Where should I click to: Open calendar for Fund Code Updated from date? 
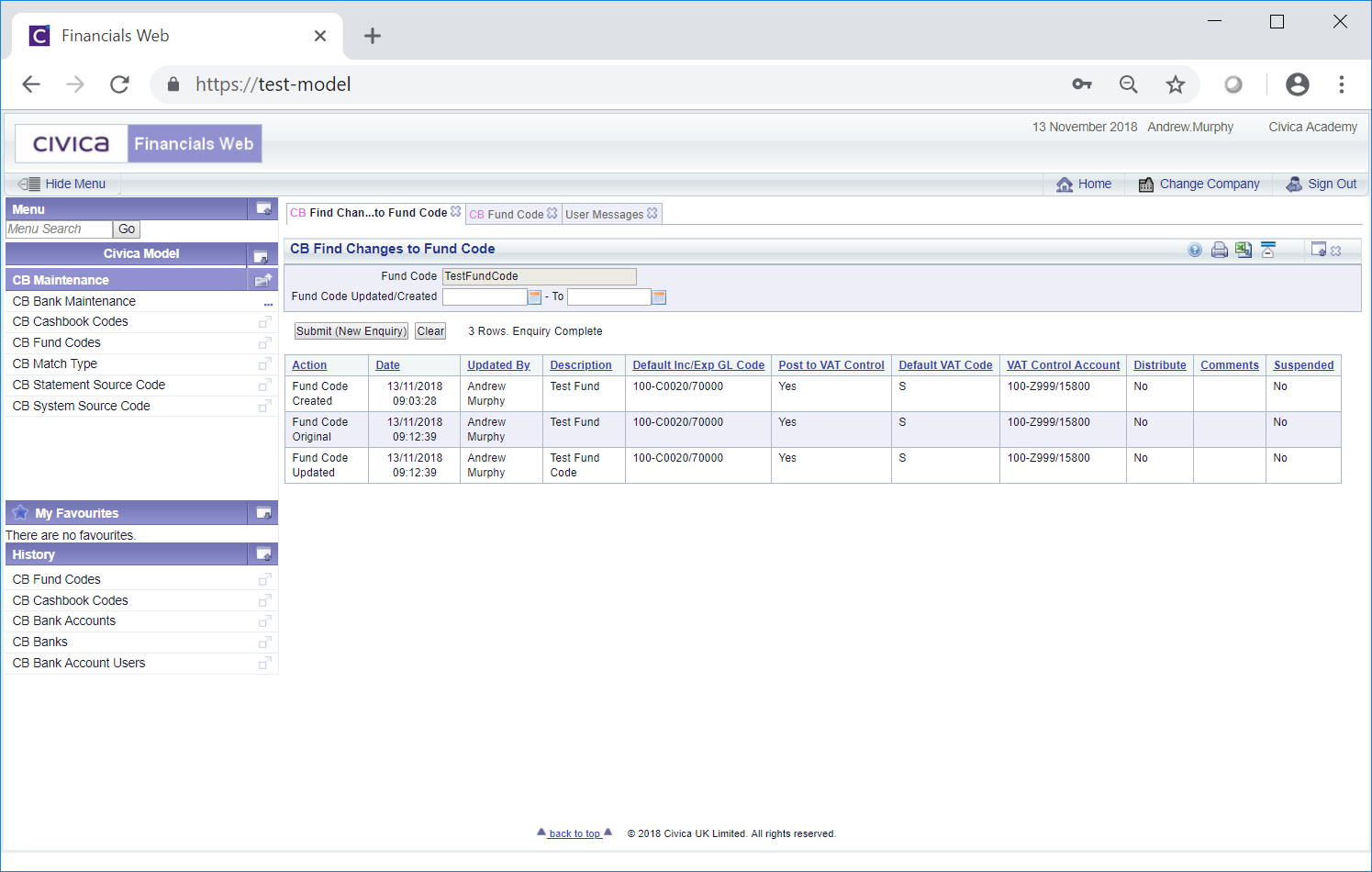[535, 296]
